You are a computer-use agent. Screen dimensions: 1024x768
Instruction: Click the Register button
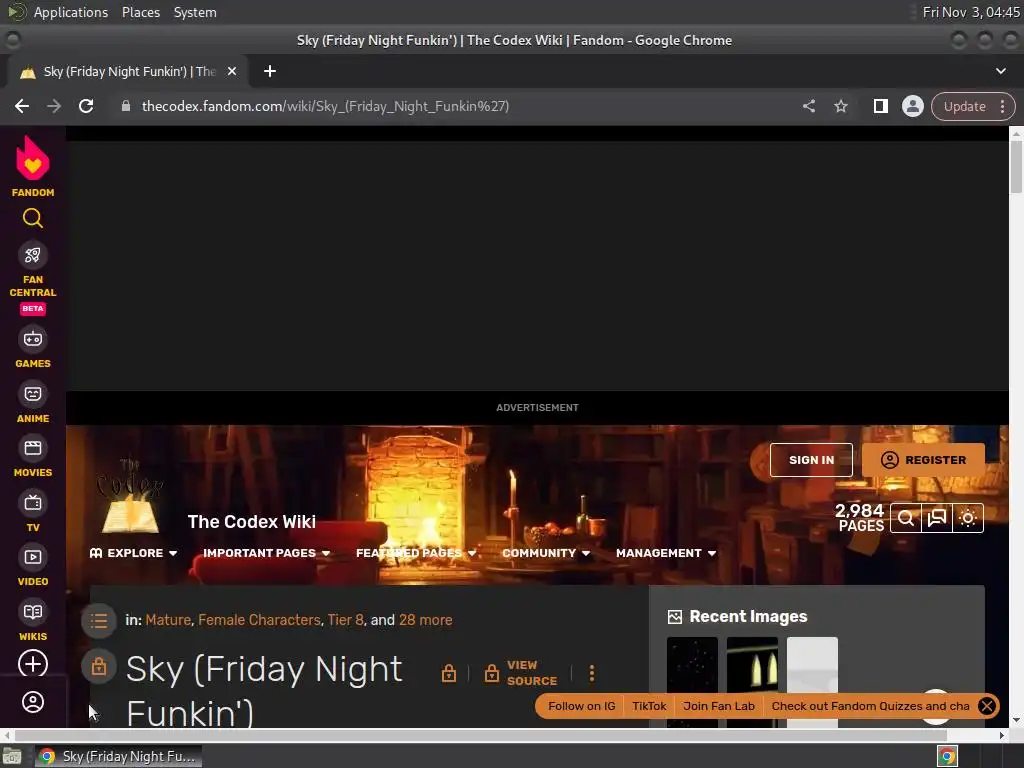point(923,460)
